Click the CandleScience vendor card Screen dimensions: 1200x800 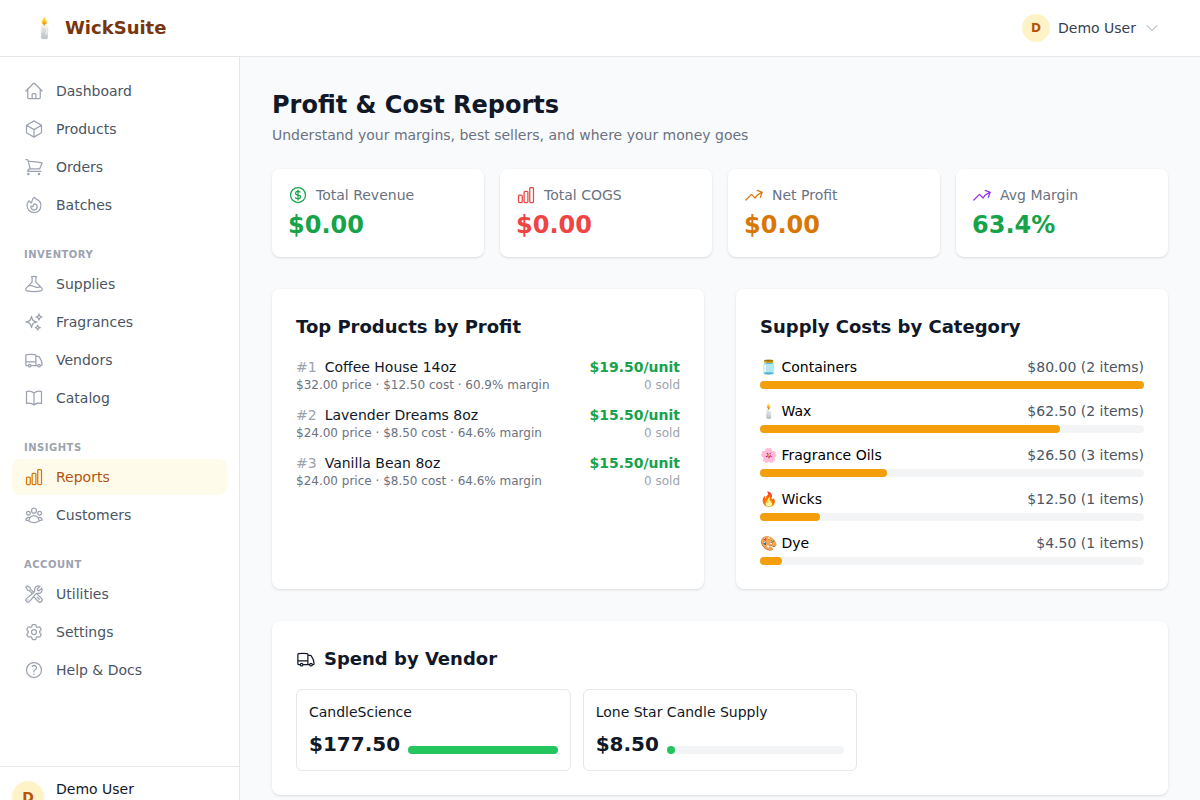[433, 729]
